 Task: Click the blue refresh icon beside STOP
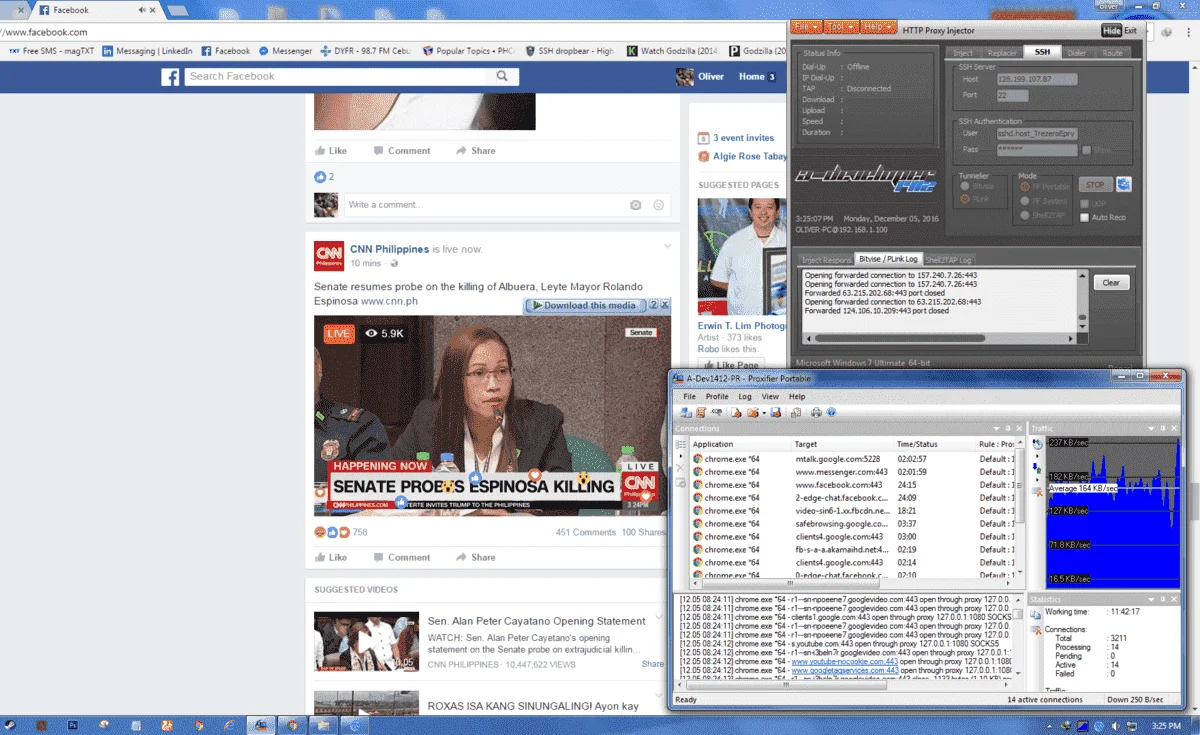pyautogui.click(x=1124, y=184)
